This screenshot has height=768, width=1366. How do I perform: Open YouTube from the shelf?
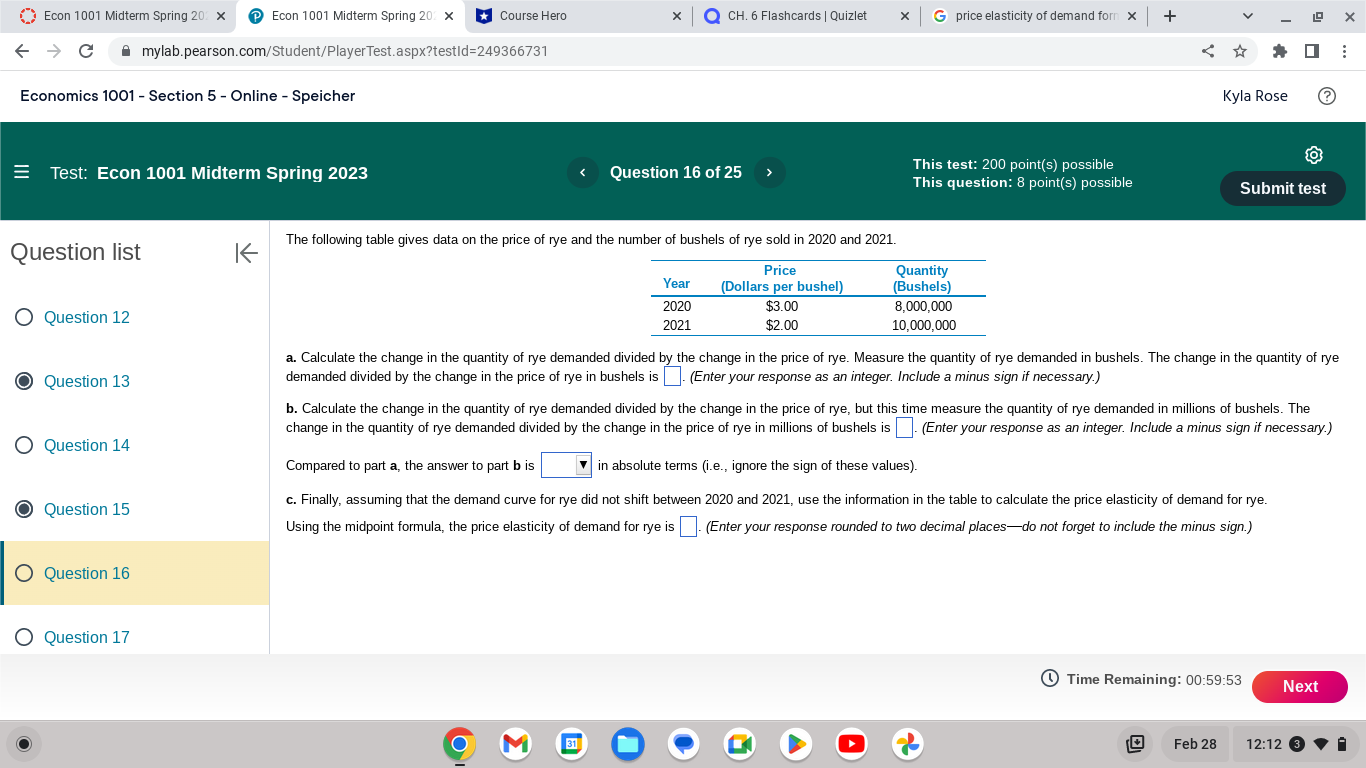coord(852,744)
